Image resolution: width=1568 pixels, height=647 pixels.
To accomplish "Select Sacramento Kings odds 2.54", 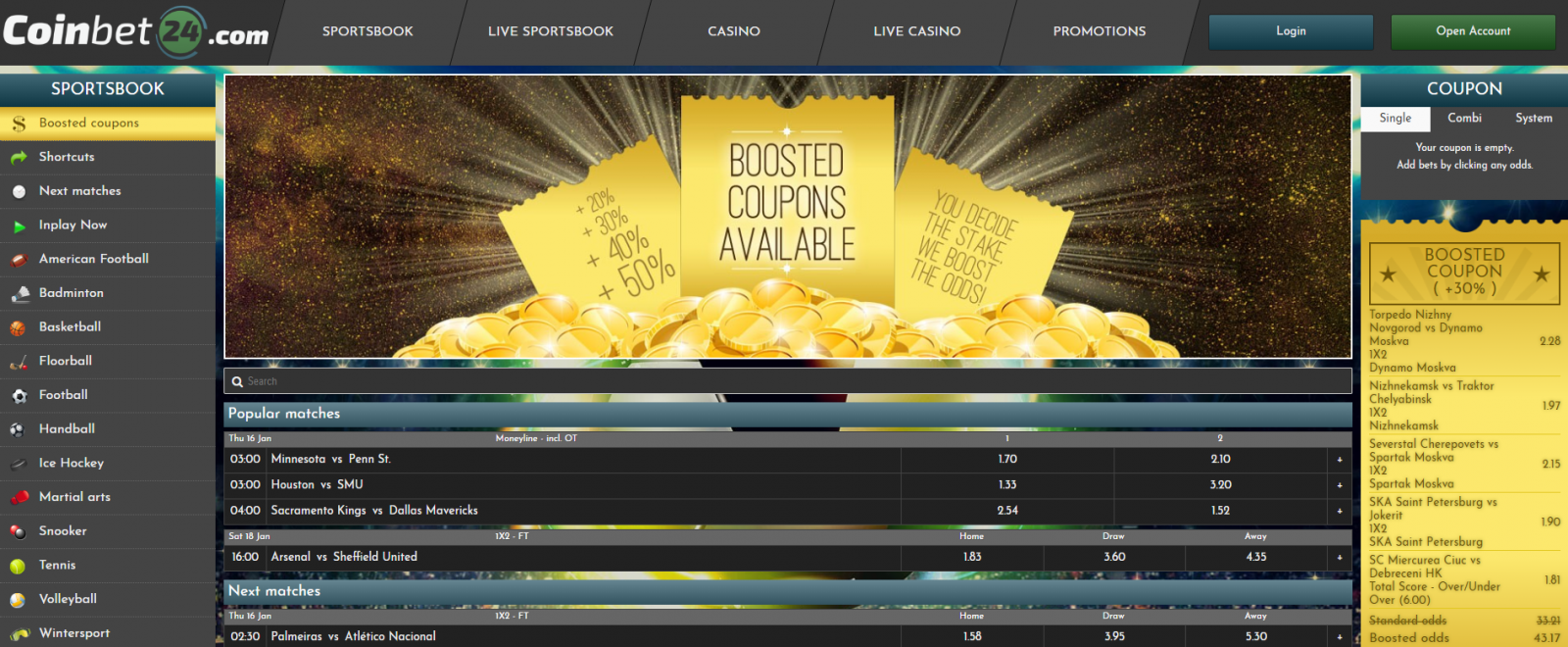I will point(1007,510).
